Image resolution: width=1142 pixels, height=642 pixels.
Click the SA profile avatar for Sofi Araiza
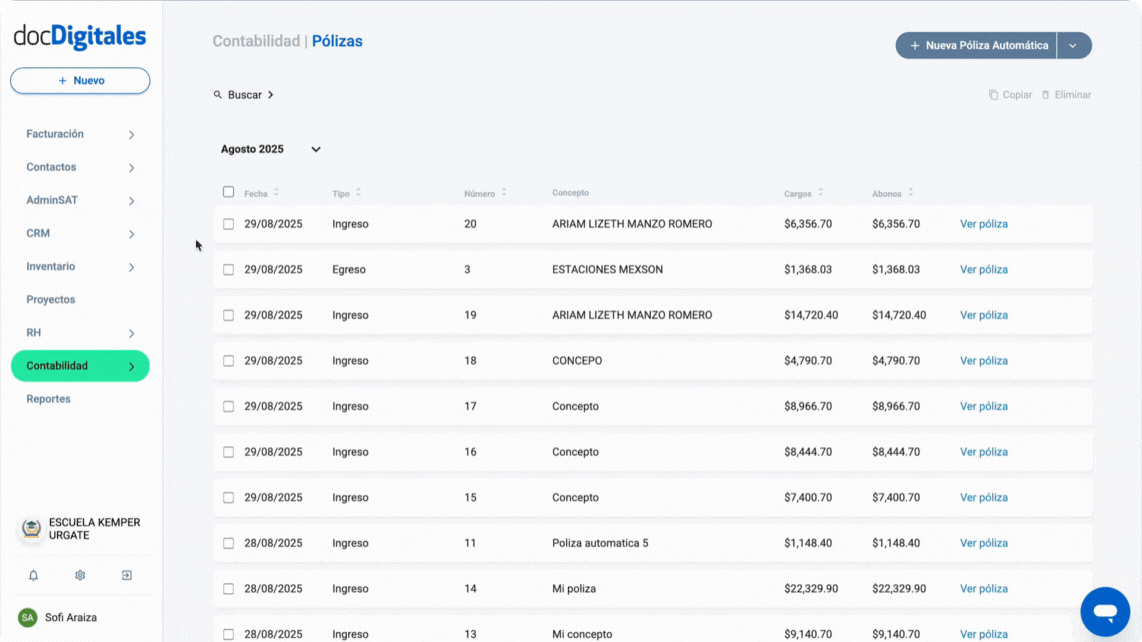28,617
